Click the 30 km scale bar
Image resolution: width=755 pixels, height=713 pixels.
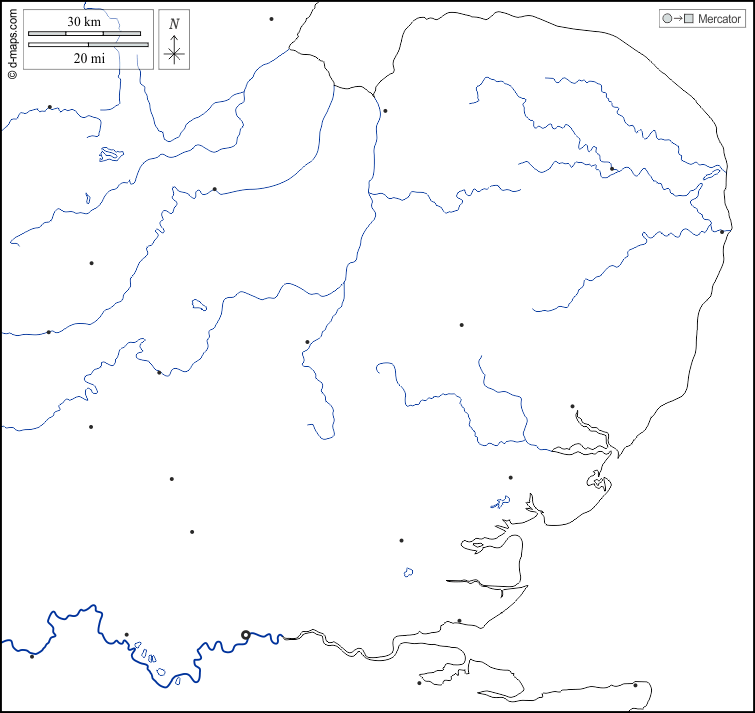point(84,33)
